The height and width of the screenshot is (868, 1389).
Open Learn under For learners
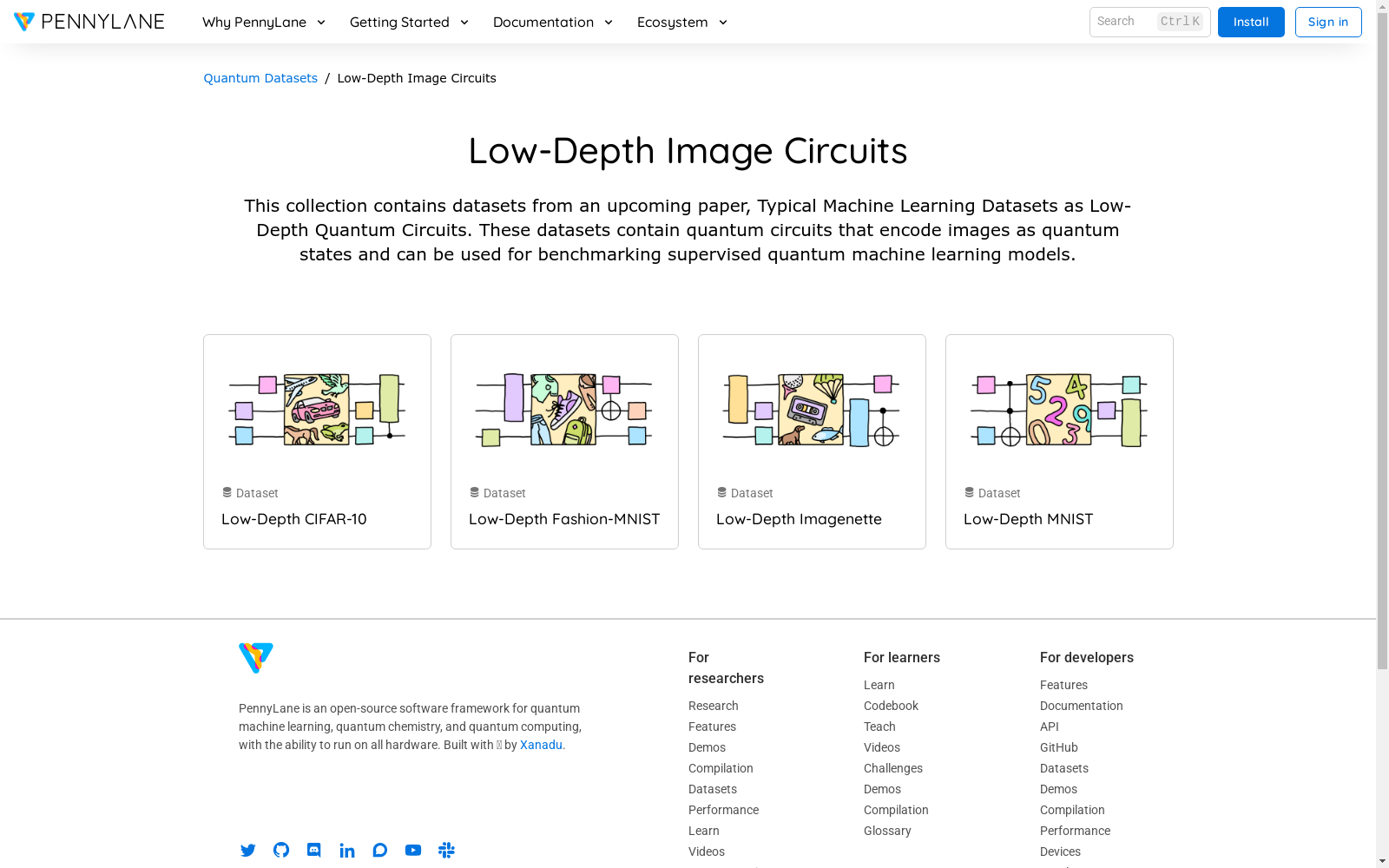[x=879, y=685]
